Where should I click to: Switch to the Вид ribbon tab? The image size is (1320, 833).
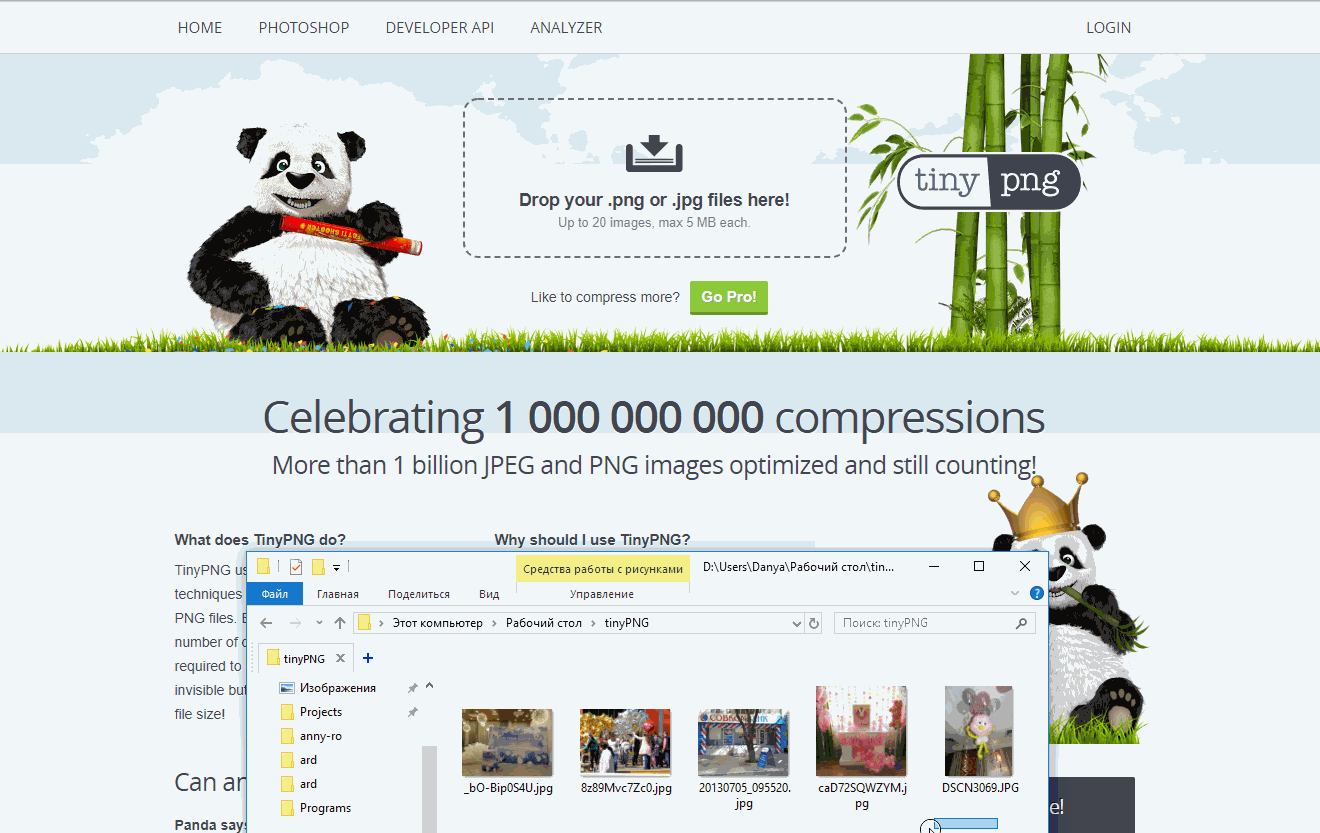[x=489, y=594]
